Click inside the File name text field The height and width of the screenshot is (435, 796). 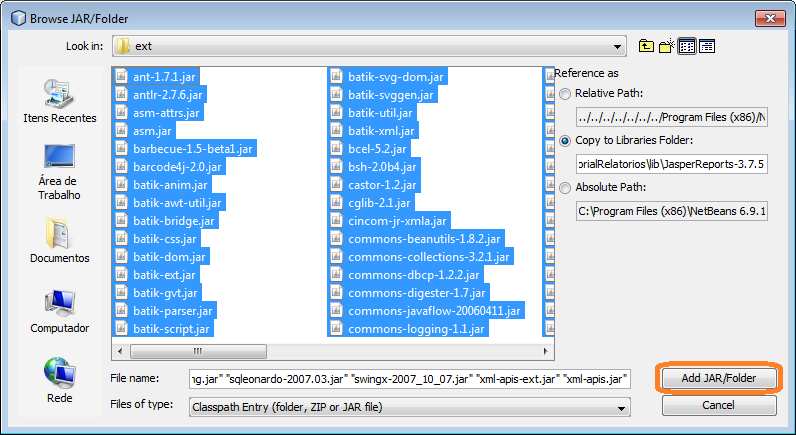tap(409, 379)
